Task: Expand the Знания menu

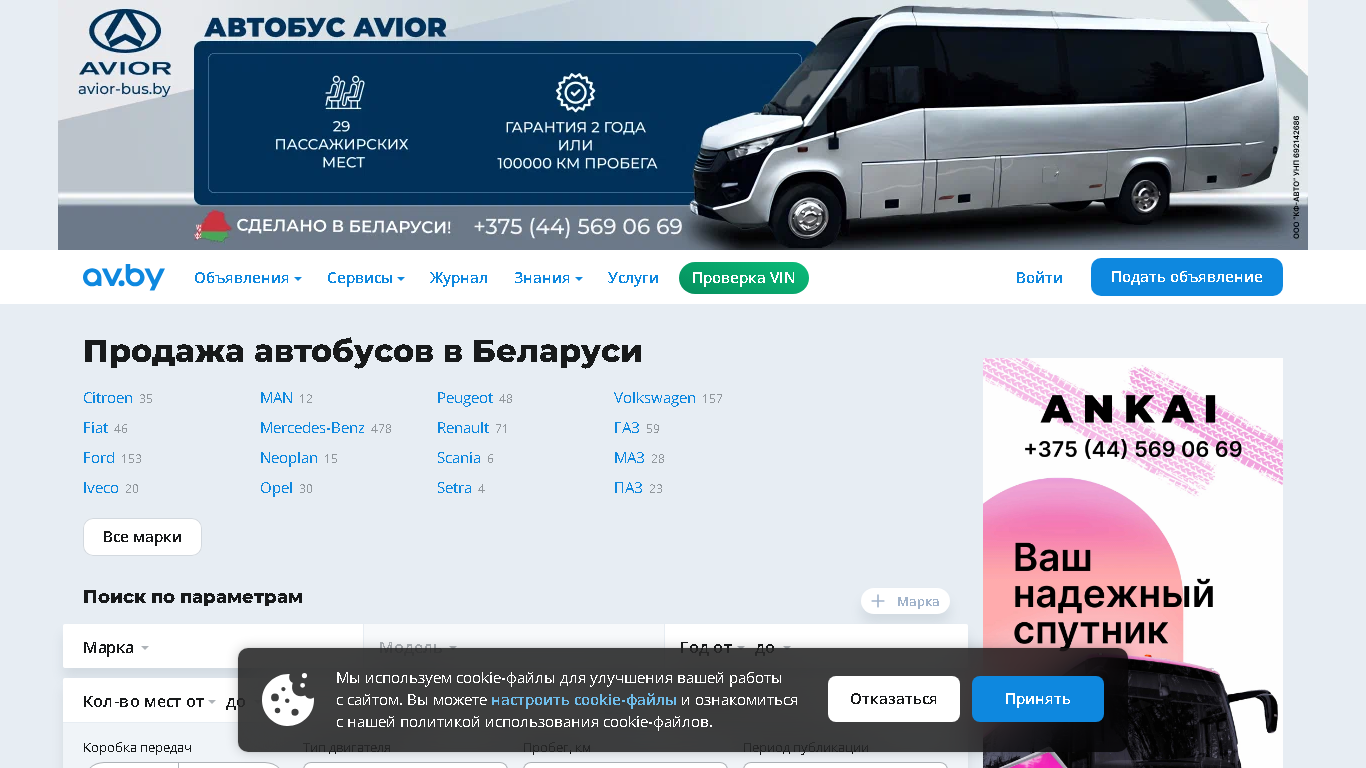Action: (x=548, y=278)
